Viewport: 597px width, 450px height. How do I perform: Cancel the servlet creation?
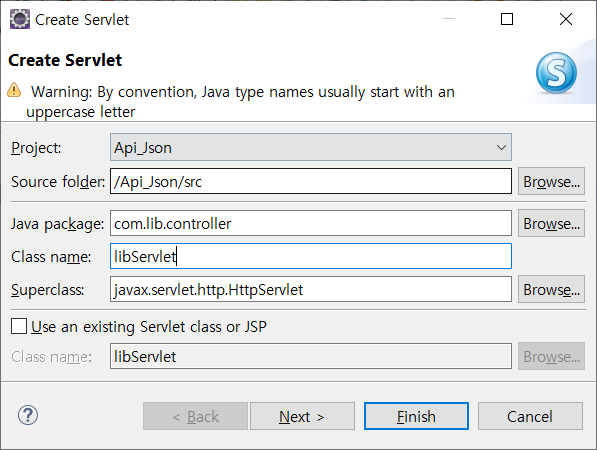[530, 416]
